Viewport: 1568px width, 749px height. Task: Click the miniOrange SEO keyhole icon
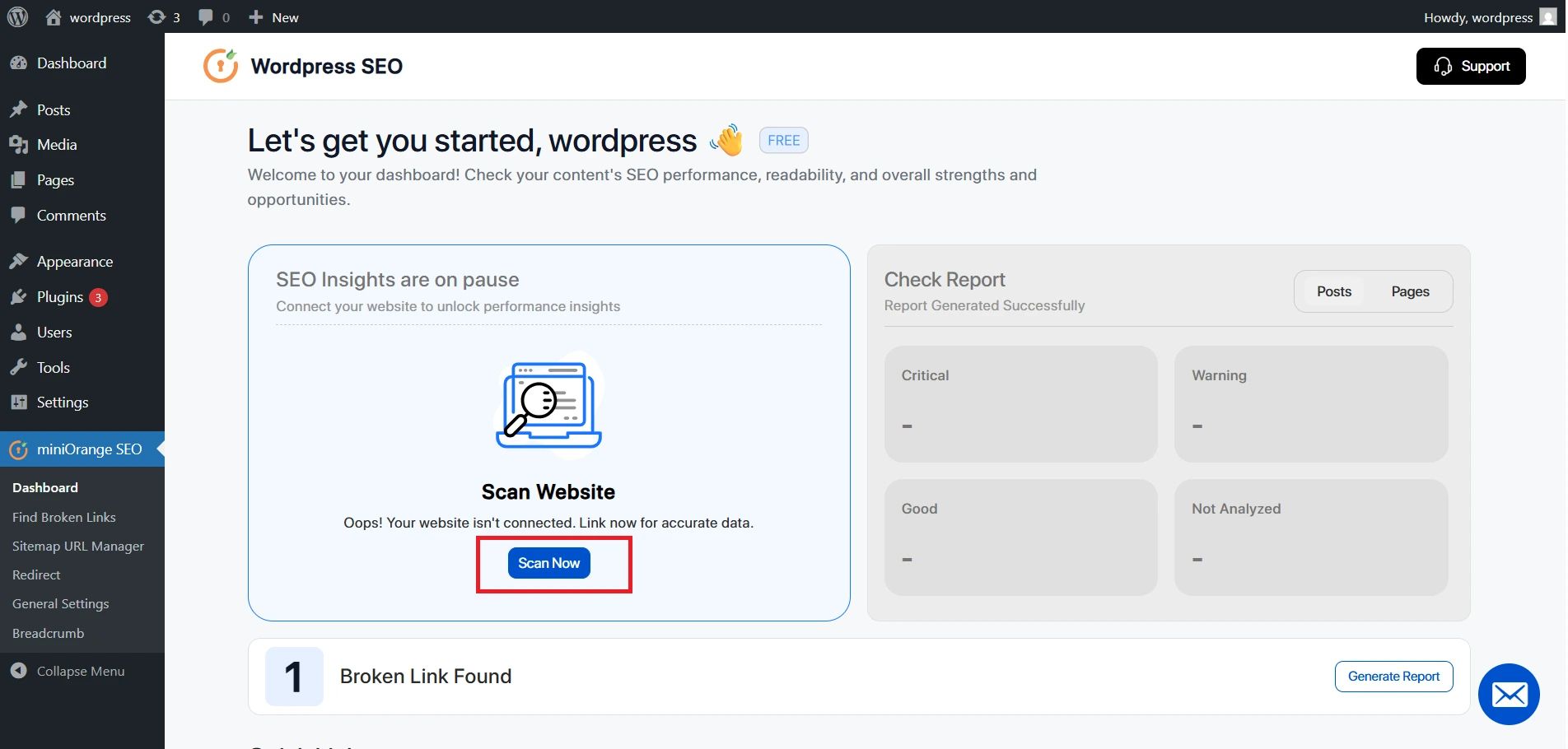[18, 449]
